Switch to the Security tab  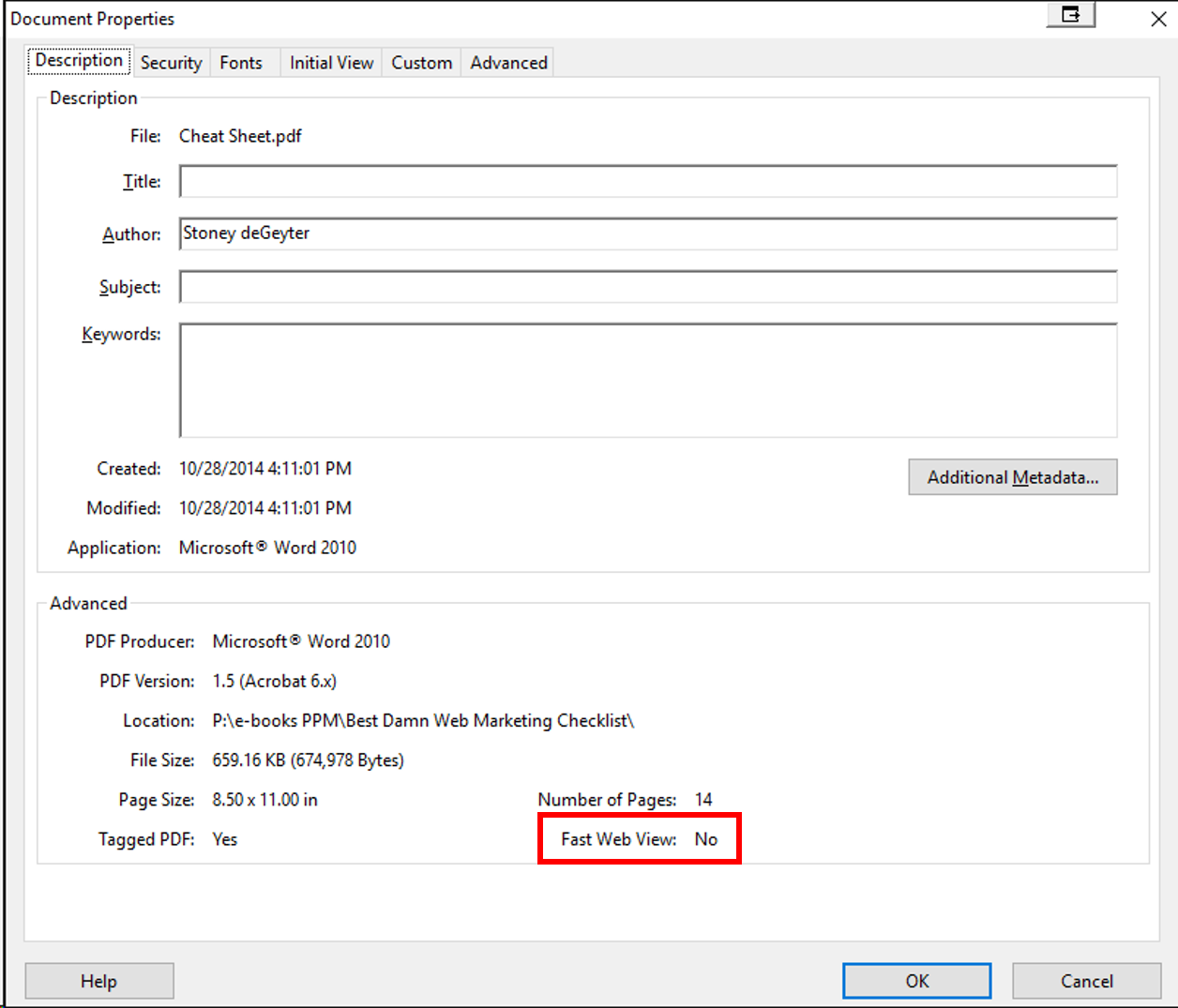click(x=171, y=62)
